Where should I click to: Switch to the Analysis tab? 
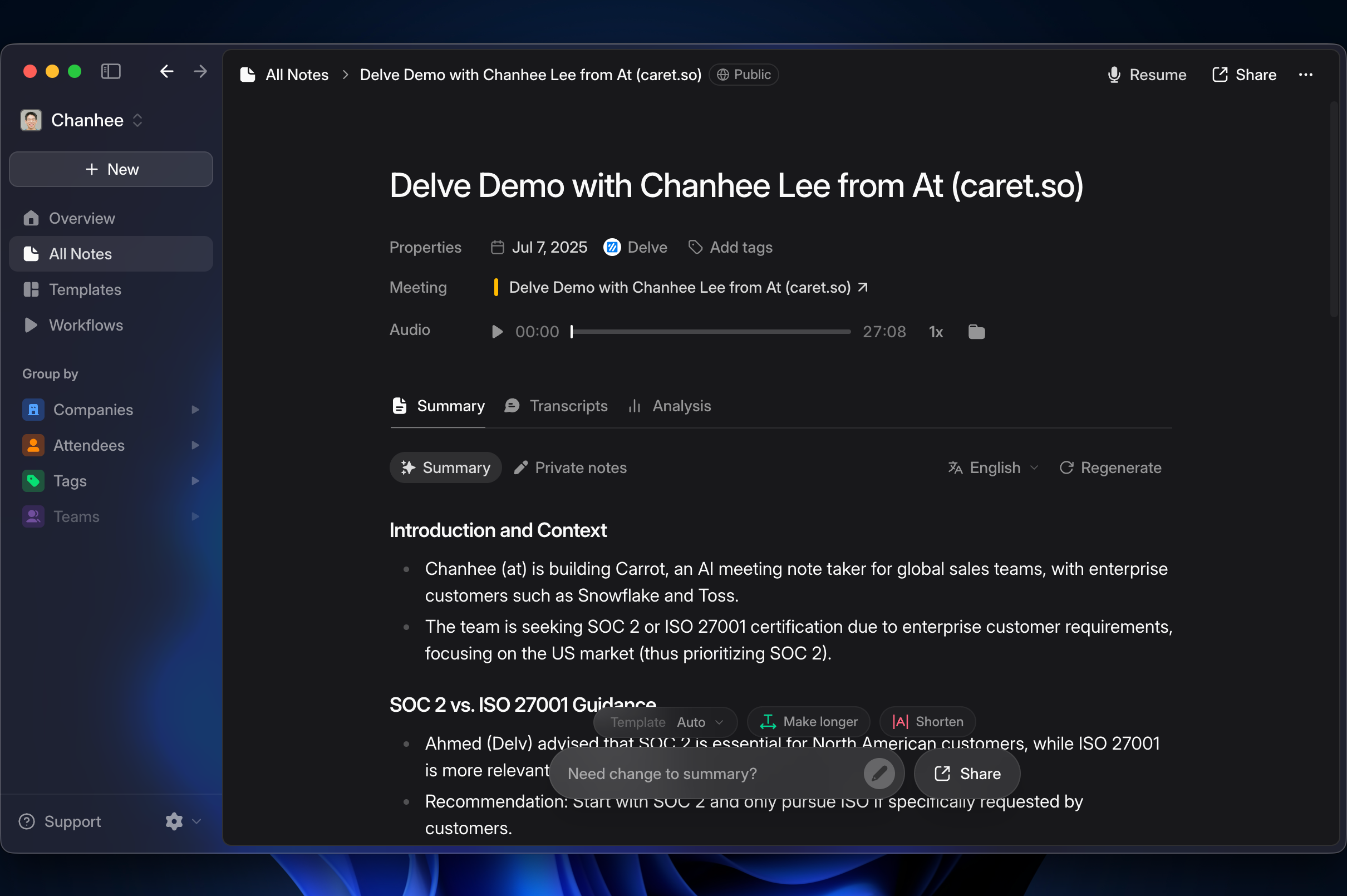click(x=669, y=406)
